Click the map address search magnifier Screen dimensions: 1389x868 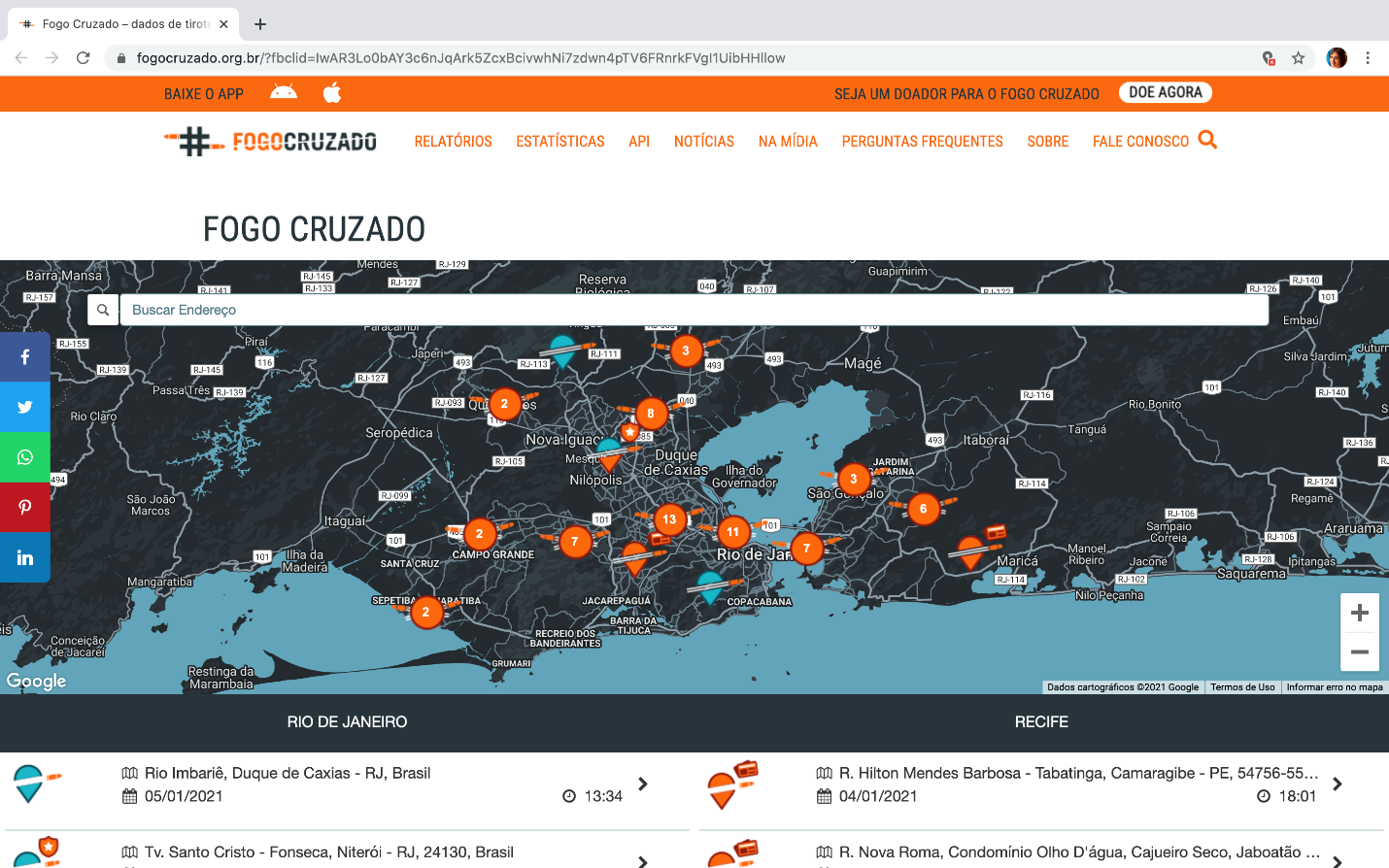103,310
